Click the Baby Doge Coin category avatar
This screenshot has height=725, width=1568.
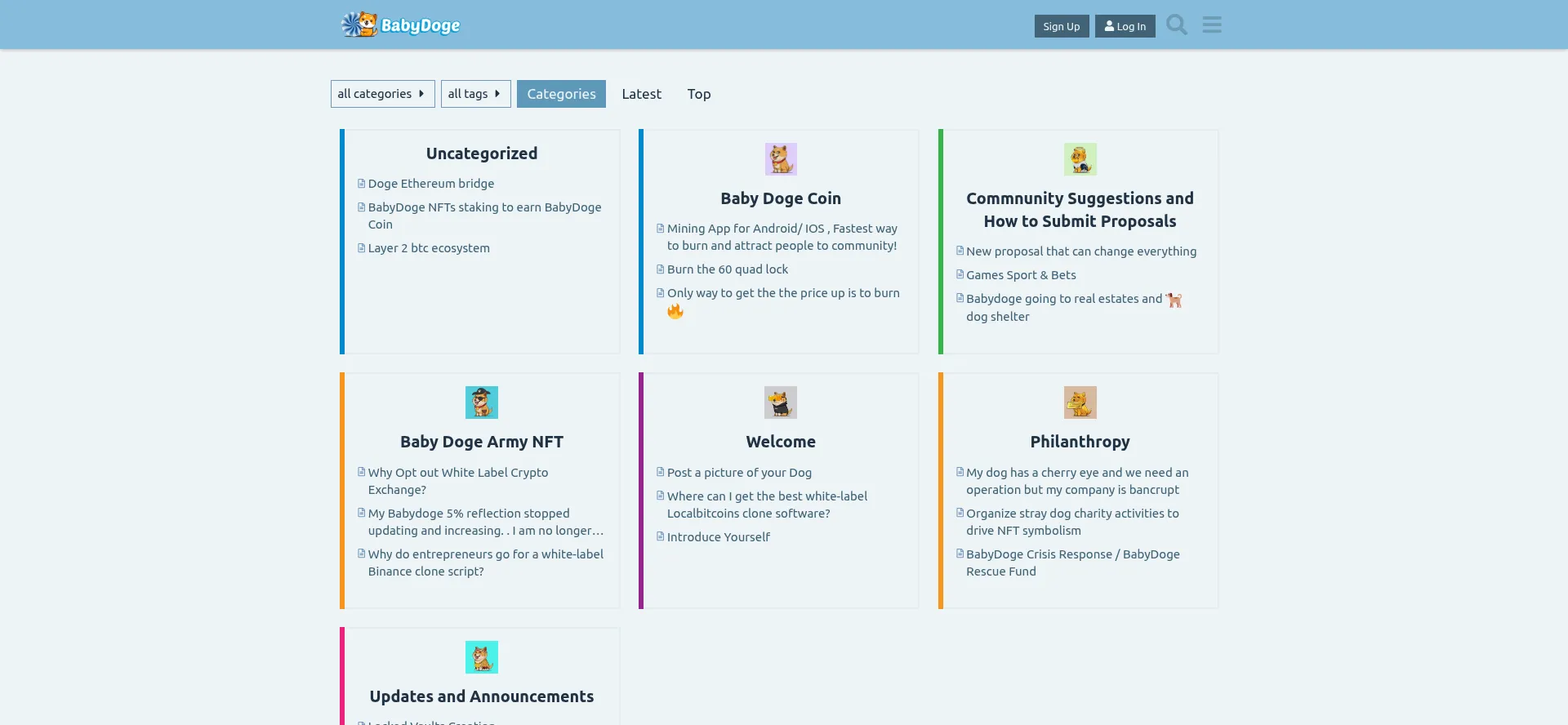781,159
